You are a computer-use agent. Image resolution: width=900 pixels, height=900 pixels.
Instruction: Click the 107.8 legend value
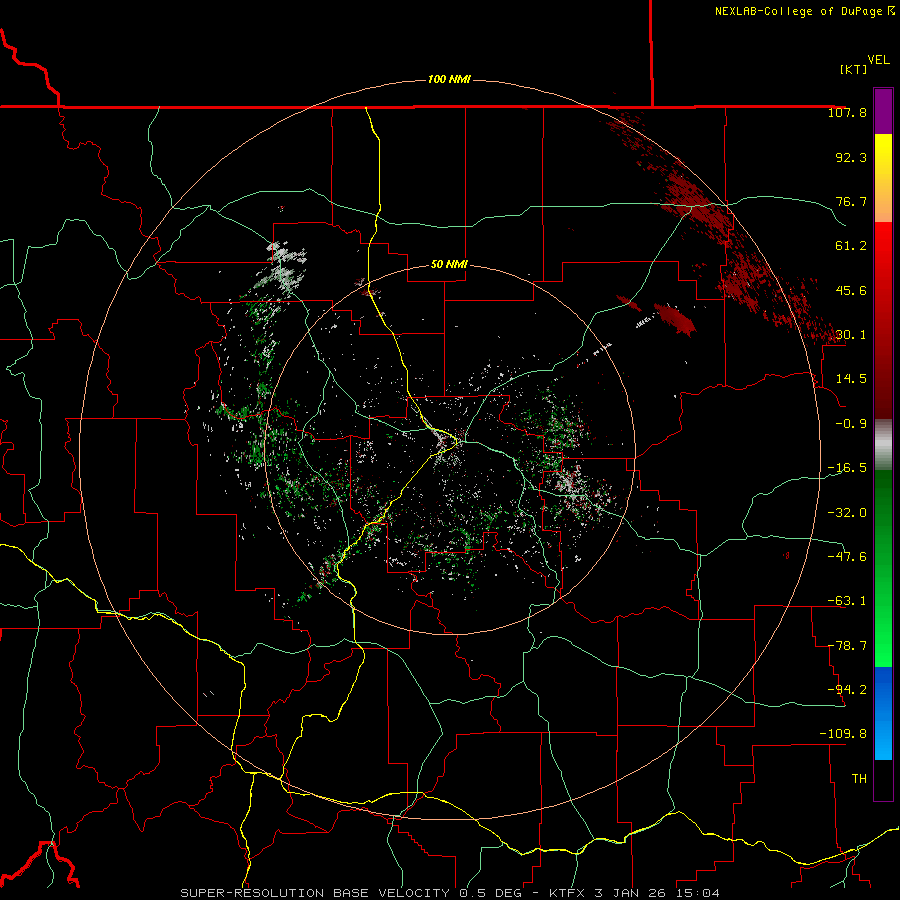coord(847,112)
